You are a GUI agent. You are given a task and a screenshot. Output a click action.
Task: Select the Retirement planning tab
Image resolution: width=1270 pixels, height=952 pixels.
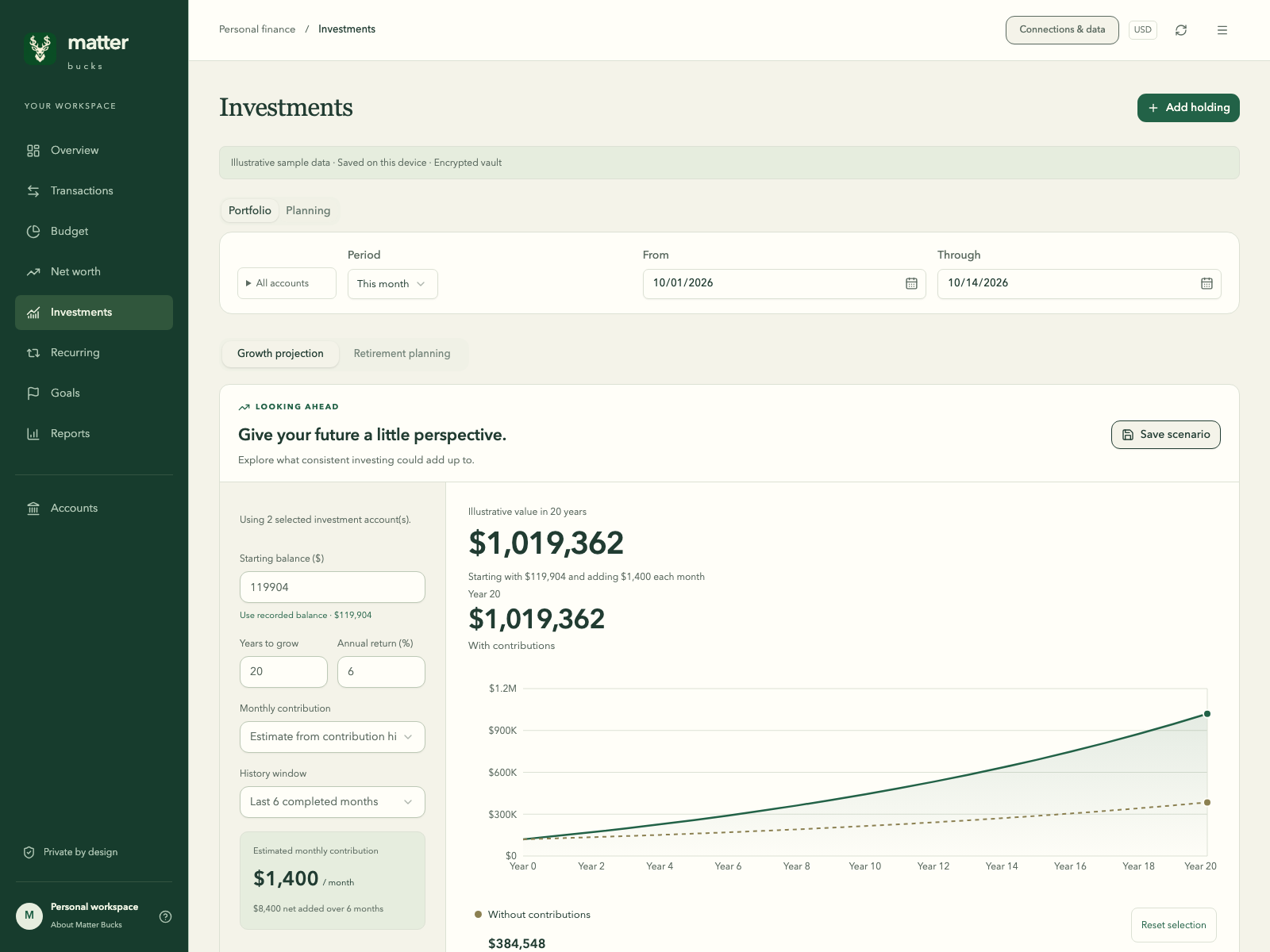pyautogui.click(x=402, y=354)
